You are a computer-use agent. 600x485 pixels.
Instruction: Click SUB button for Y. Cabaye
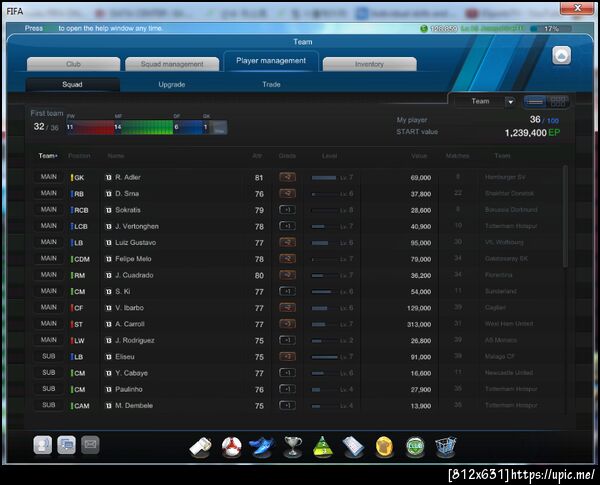coord(49,372)
